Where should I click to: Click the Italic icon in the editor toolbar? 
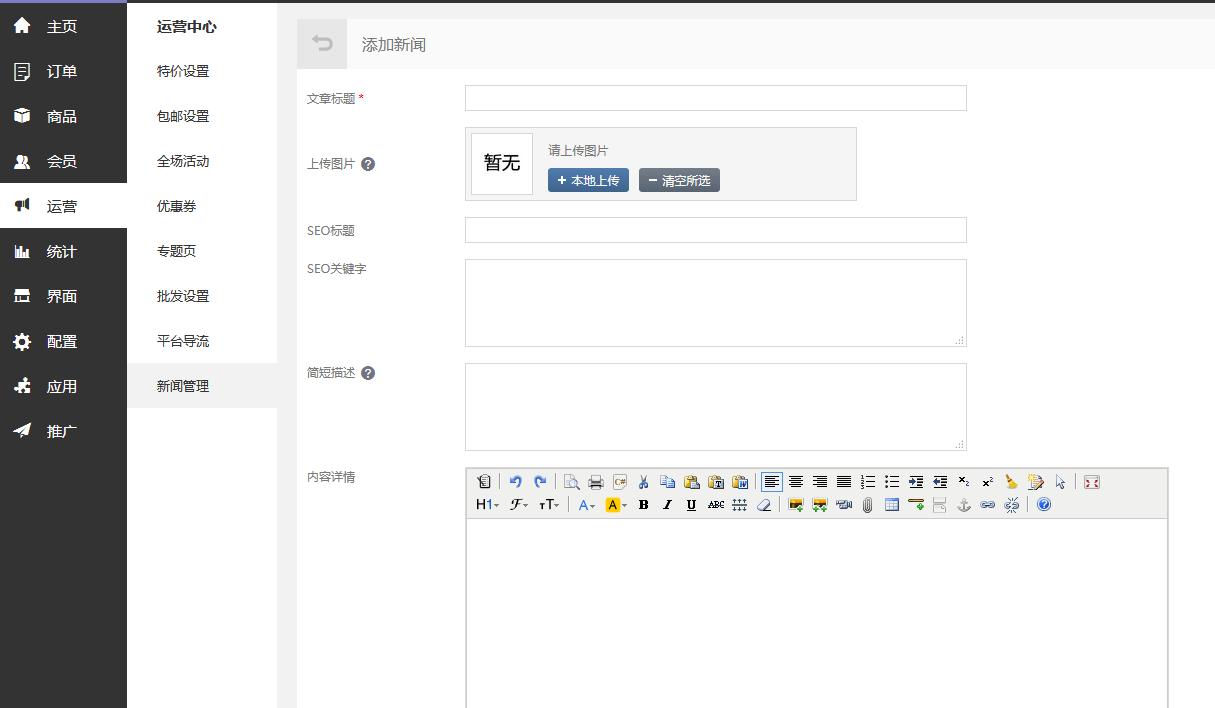(x=667, y=505)
